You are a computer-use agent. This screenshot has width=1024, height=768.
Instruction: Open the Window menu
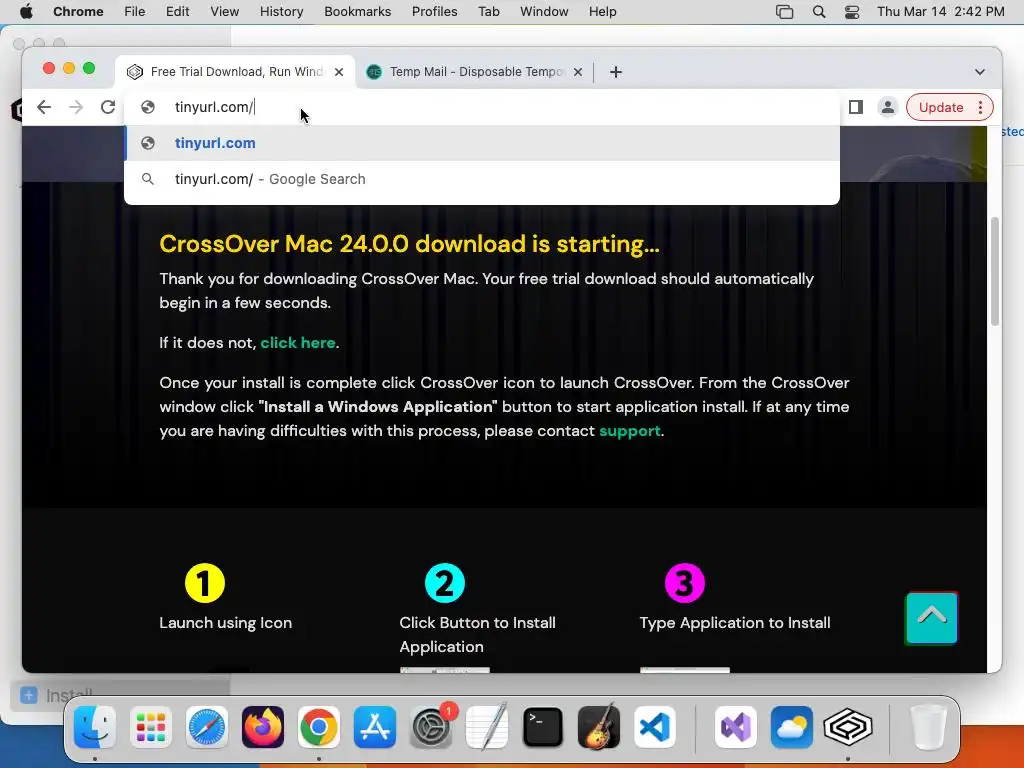point(544,12)
